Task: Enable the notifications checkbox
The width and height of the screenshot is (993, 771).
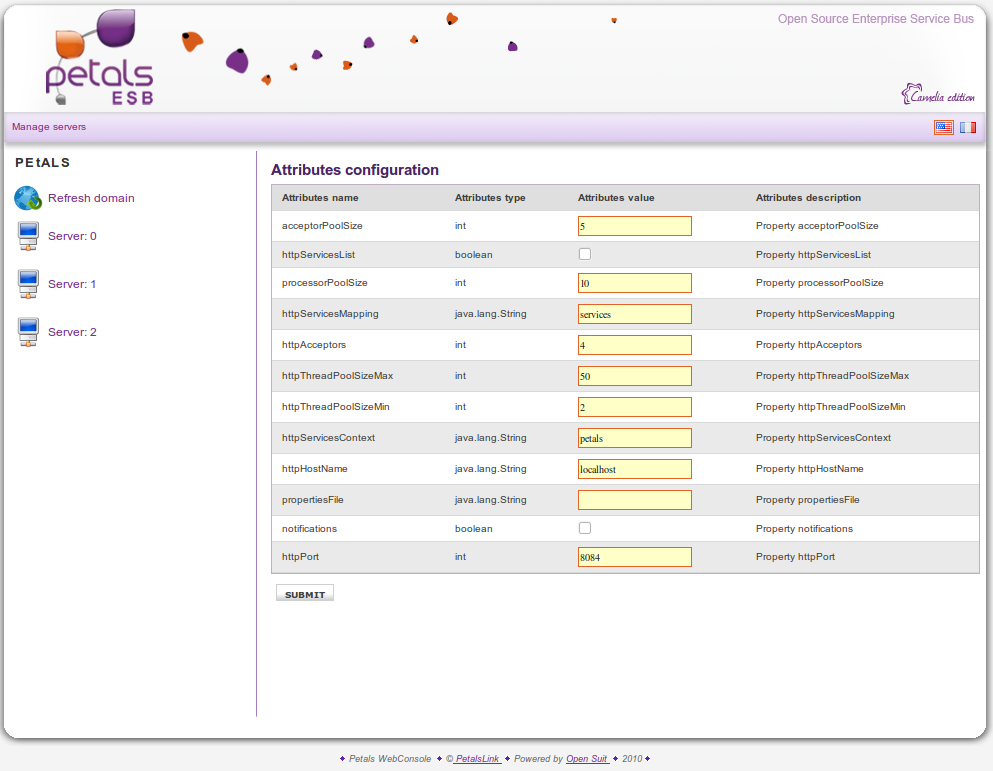Action: [x=585, y=528]
